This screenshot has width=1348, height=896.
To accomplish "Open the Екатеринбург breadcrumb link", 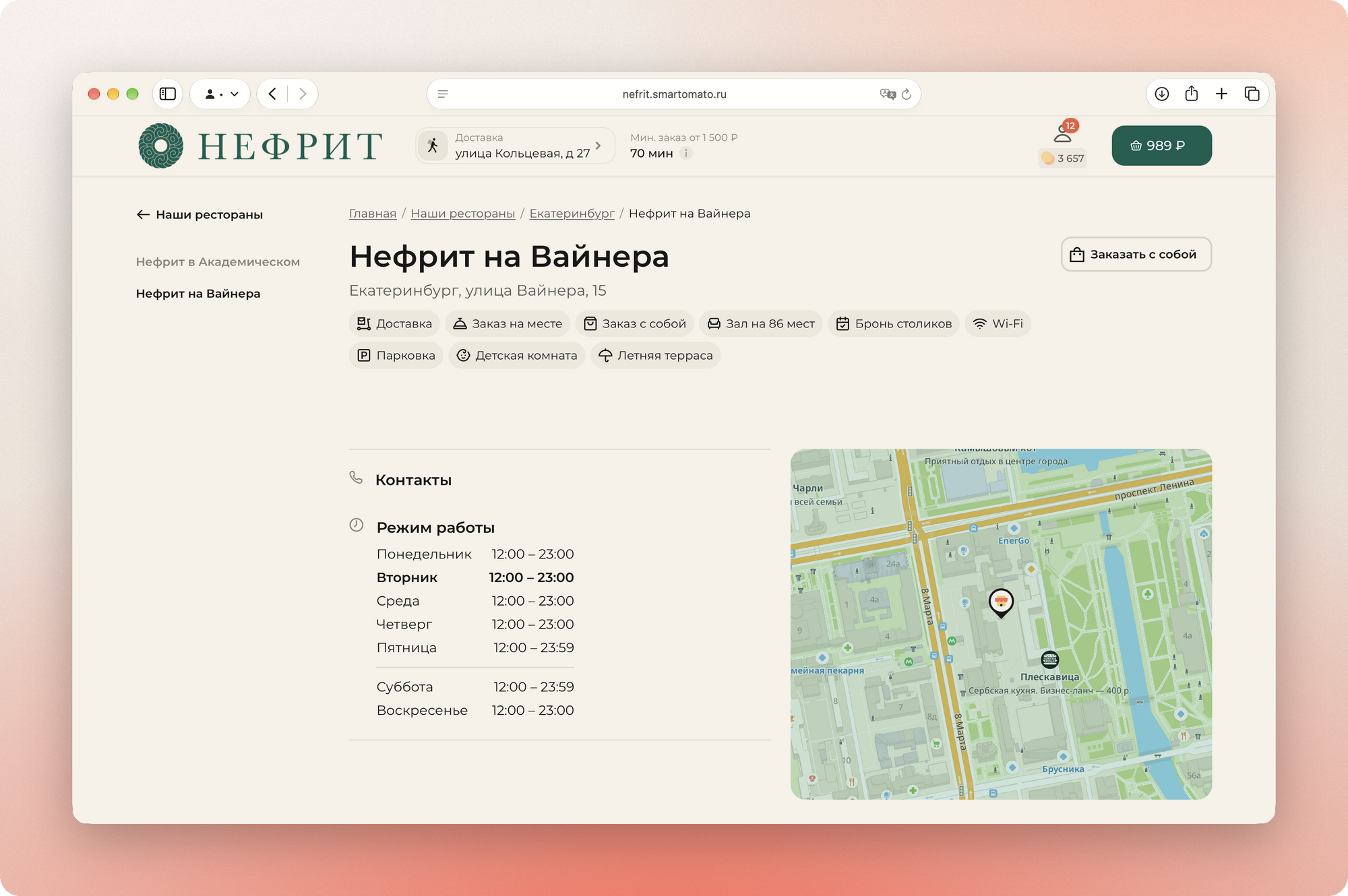I will point(572,214).
